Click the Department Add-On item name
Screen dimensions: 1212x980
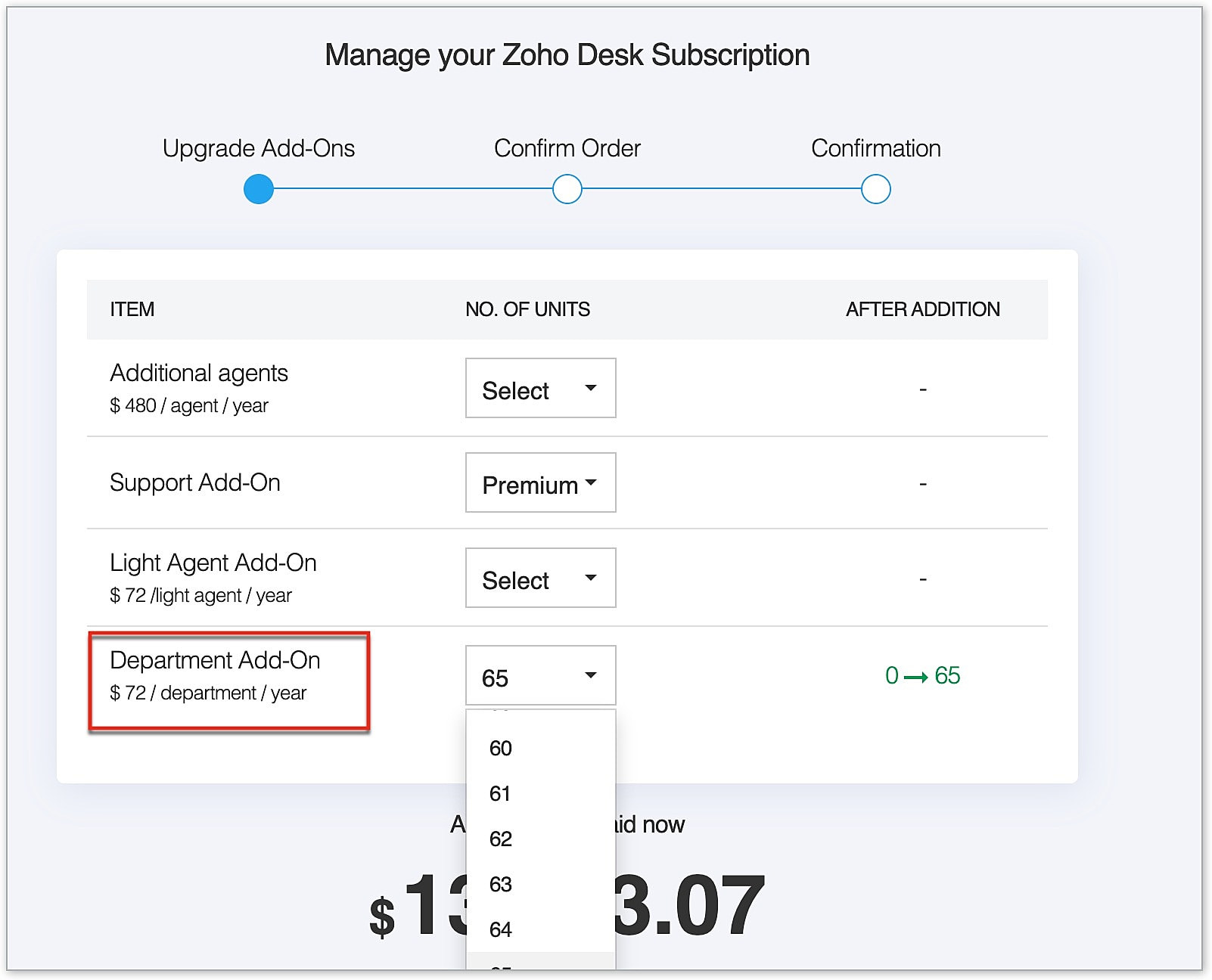[215, 660]
